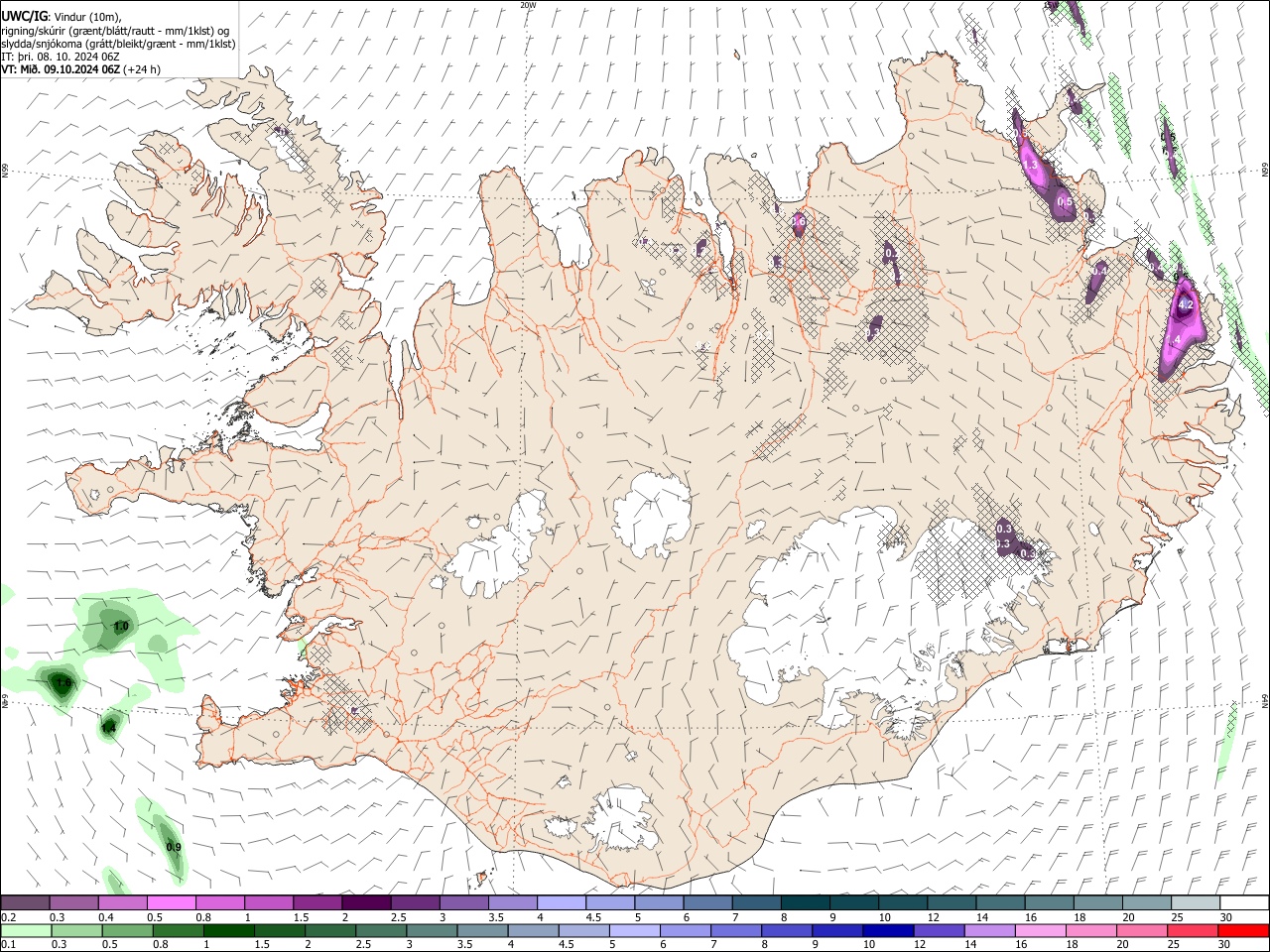Viewport: 1270px width, 952px height.
Task: Select the deep blue swatch starting at 10 in the lower legend
Action: [888, 930]
